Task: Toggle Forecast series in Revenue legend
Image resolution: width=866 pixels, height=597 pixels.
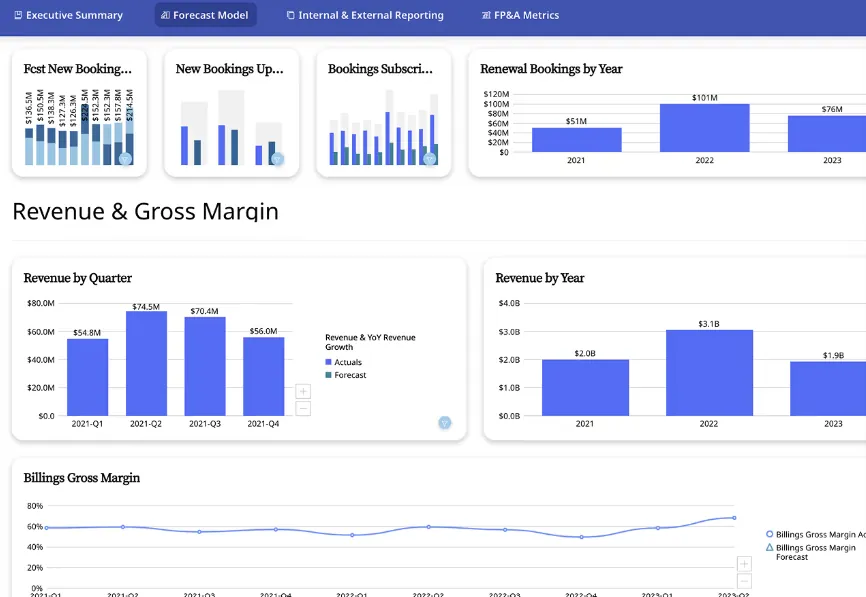Action: pos(349,375)
